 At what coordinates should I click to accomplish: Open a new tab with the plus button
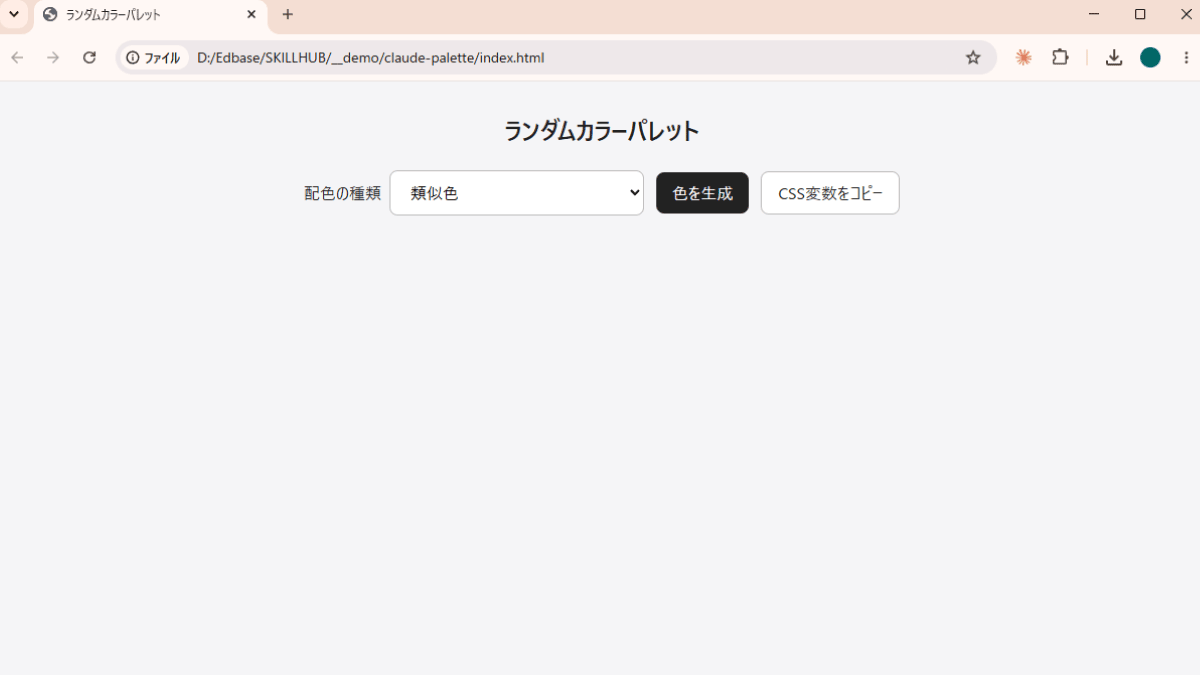click(288, 14)
